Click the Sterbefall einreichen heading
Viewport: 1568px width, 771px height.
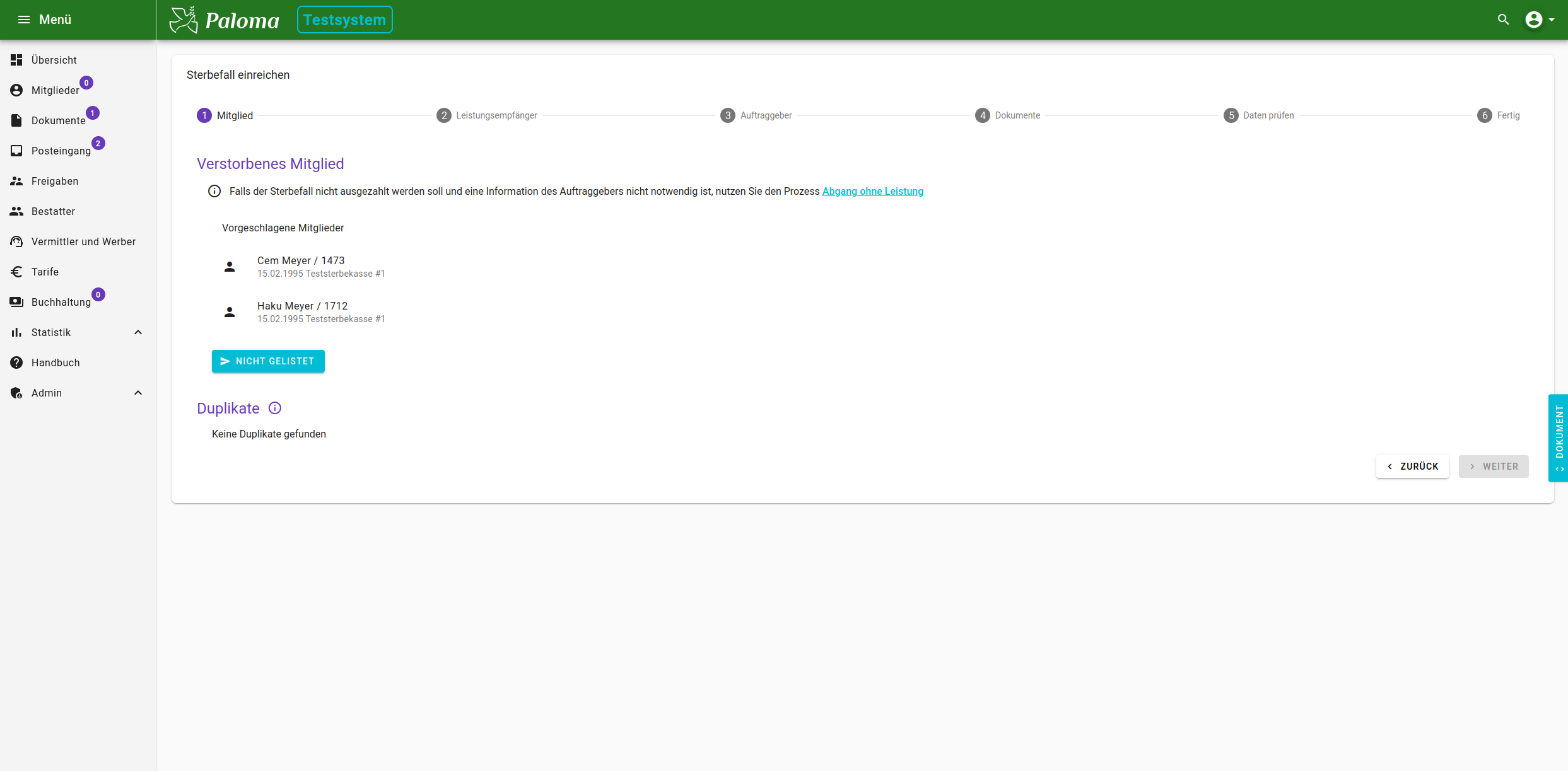pyautogui.click(x=238, y=75)
